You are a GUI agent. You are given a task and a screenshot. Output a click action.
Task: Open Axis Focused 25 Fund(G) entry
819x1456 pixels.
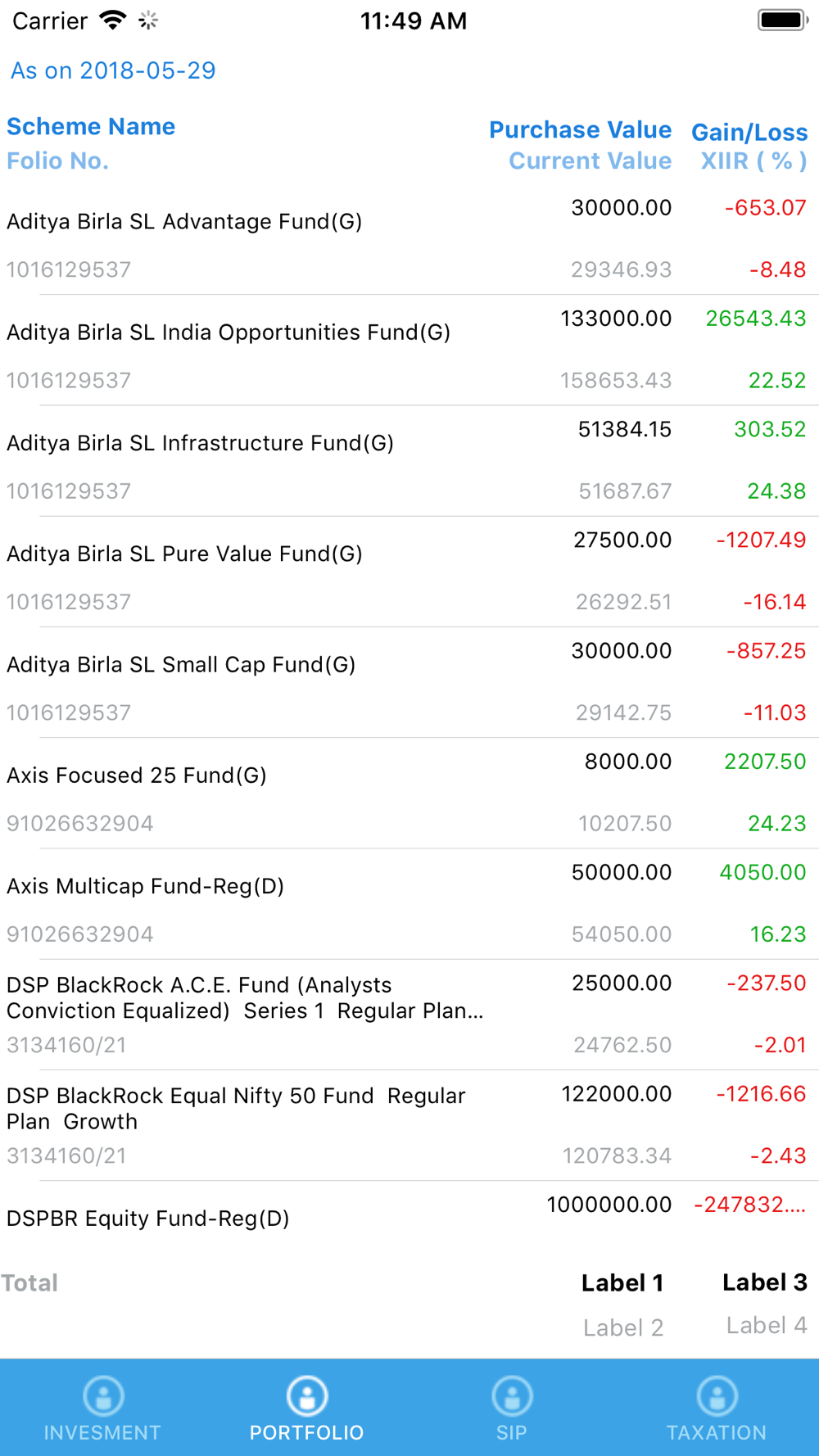pyautogui.click(x=137, y=775)
